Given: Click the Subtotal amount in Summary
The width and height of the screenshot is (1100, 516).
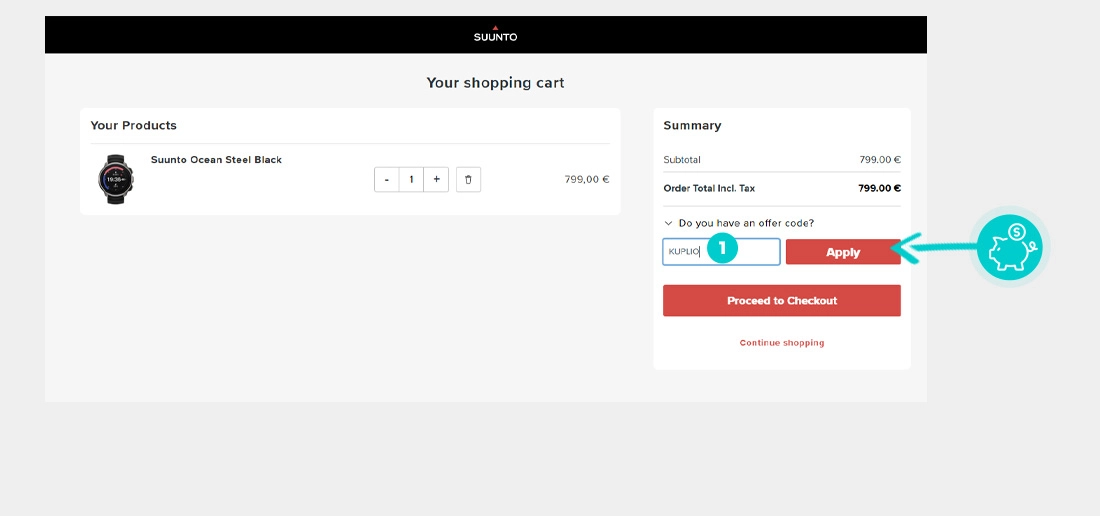Looking at the screenshot, I should click(x=879, y=160).
